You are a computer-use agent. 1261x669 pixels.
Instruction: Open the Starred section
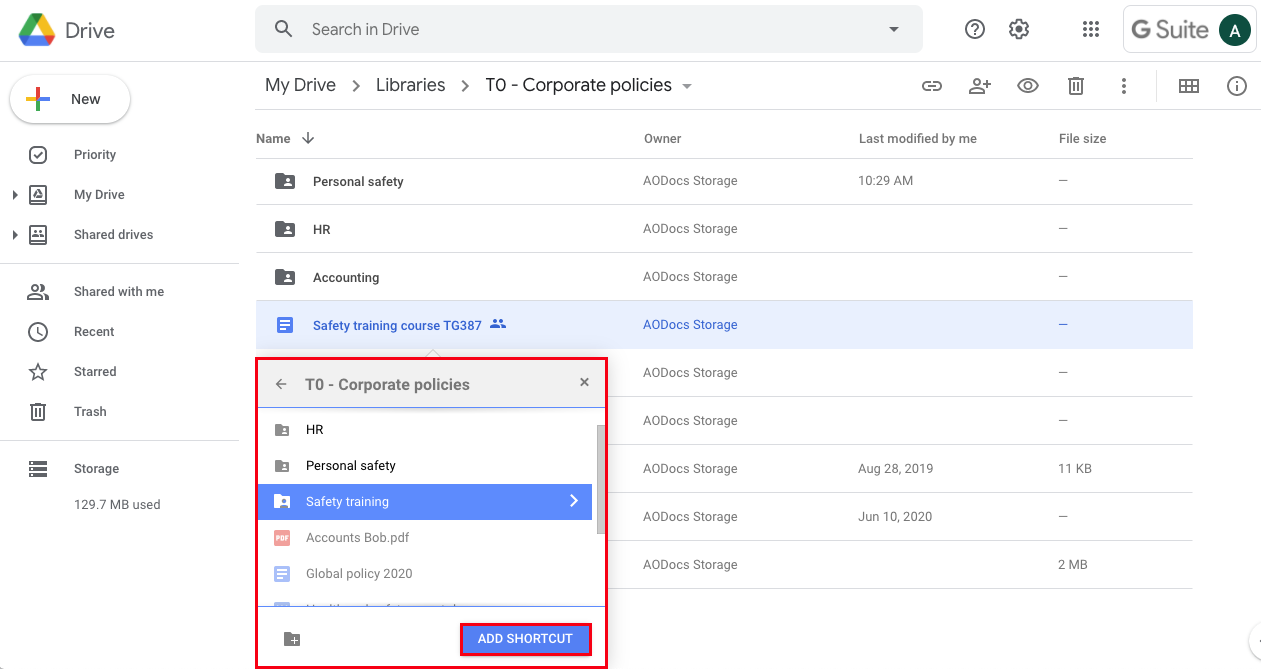click(95, 371)
